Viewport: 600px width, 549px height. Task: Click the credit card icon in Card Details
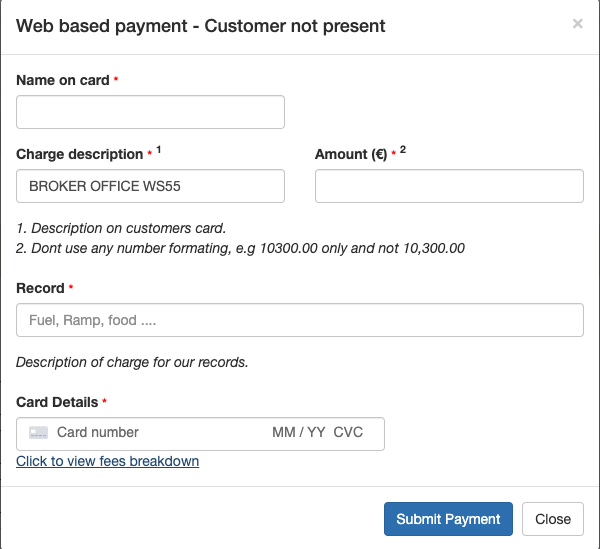39,433
